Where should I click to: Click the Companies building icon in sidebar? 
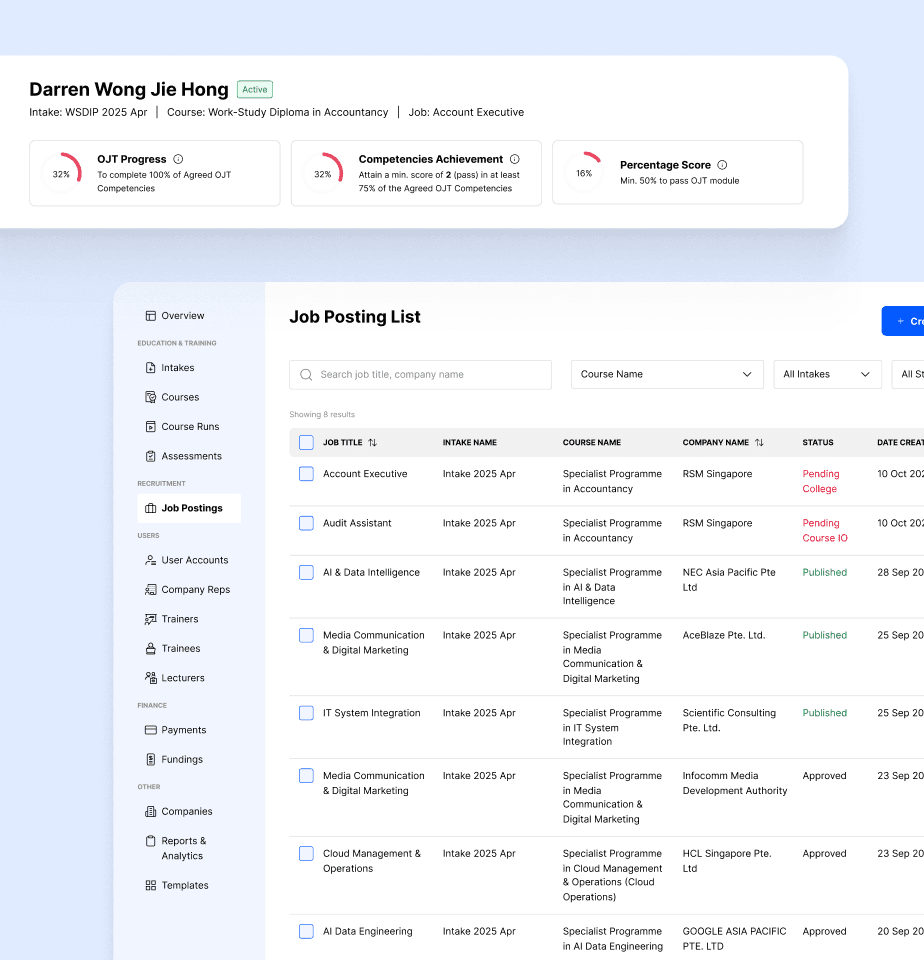coord(150,812)
